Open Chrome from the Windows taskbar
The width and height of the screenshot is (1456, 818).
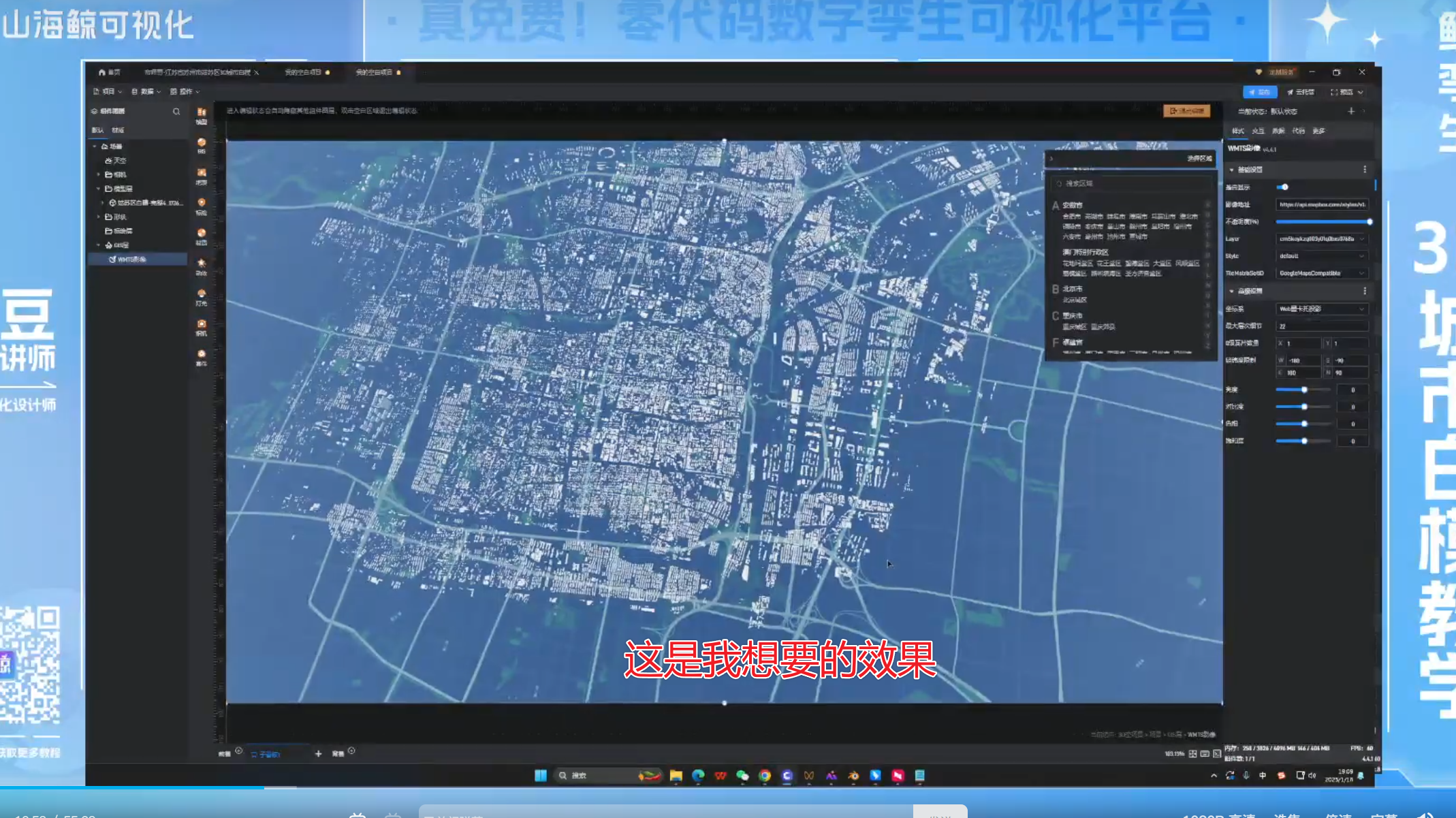[765, 776]
